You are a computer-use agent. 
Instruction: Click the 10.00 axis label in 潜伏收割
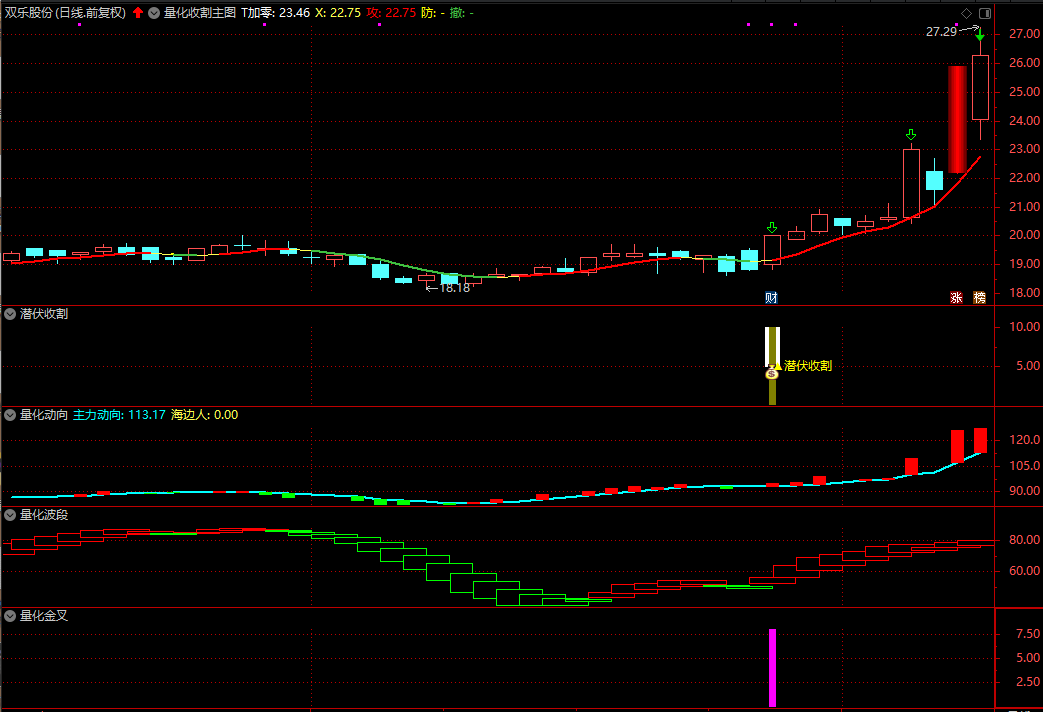pyautogui.click(x=1024, y=327)
